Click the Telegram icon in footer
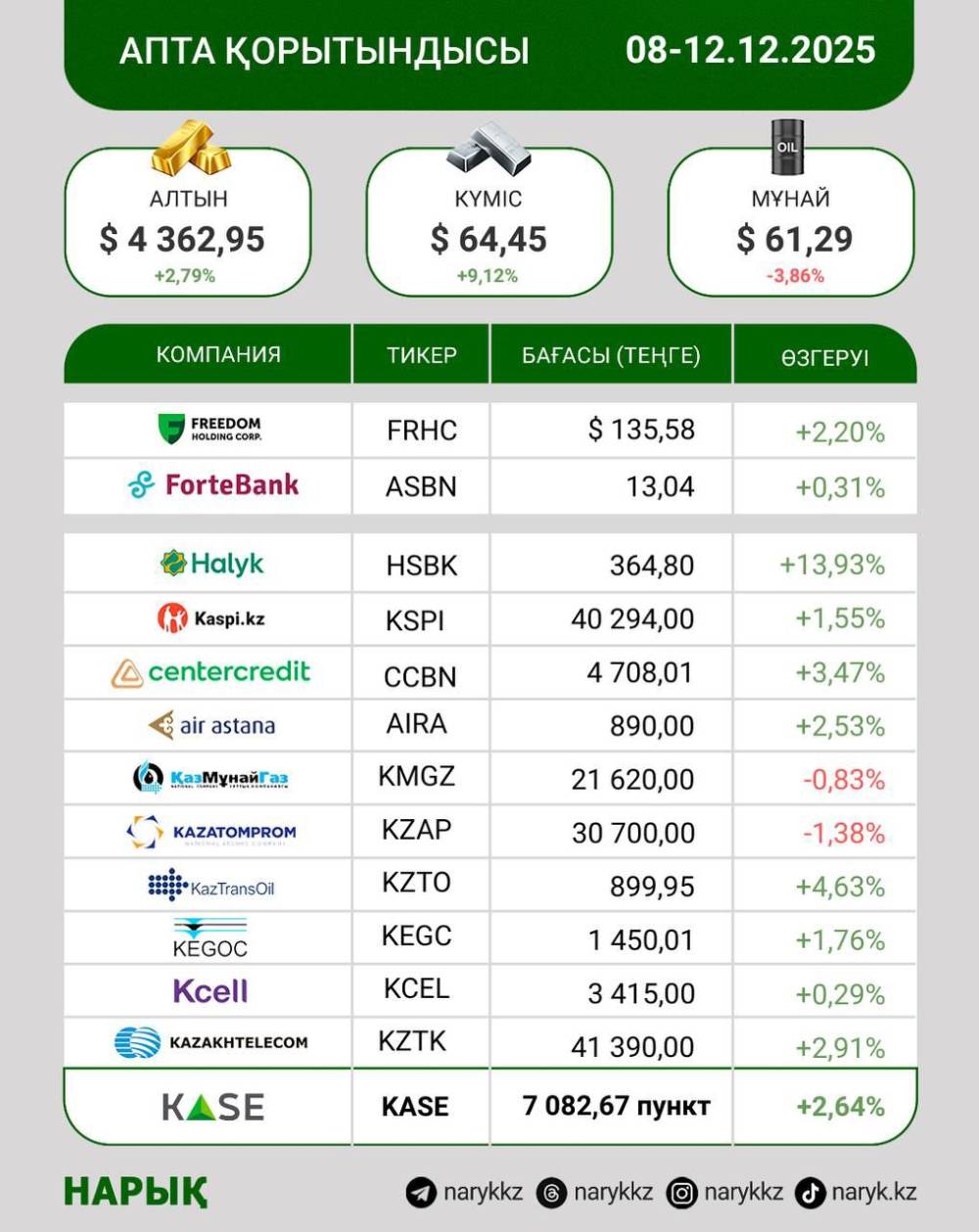The image size is (979, 1232). 421,1193
